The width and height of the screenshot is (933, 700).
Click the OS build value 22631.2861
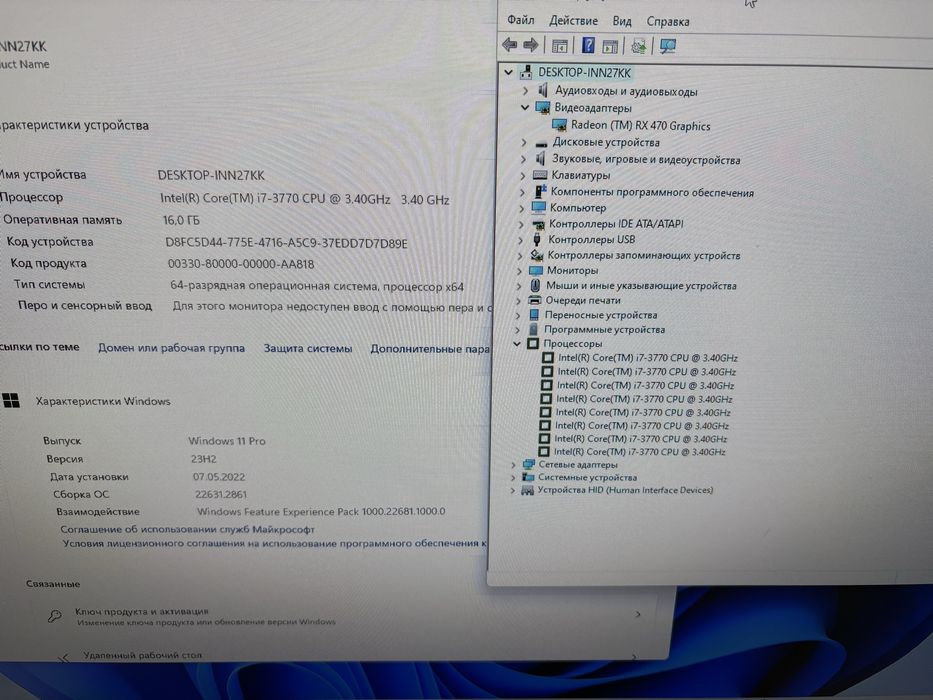point(220,494)
